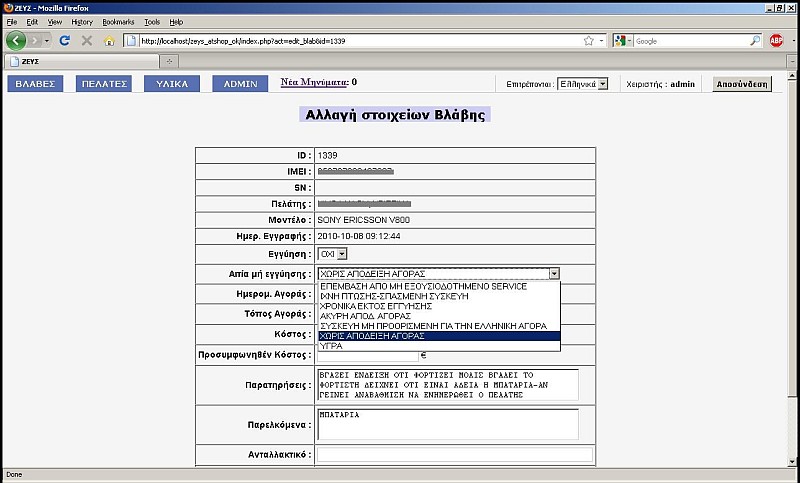Select ΥΓΡΑ option in list
Screen dimensions: 800x483
pyautogui.click(x=439, y=346)
